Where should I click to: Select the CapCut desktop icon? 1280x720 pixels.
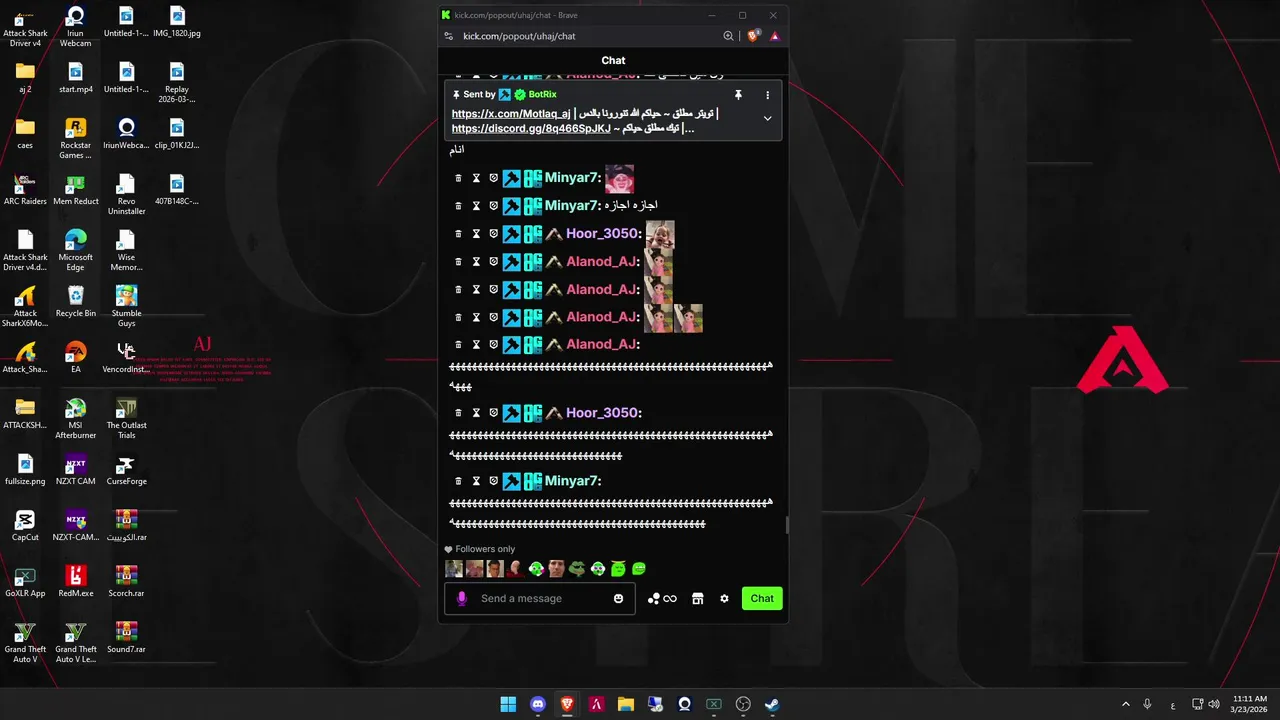(x=25, y=525)
